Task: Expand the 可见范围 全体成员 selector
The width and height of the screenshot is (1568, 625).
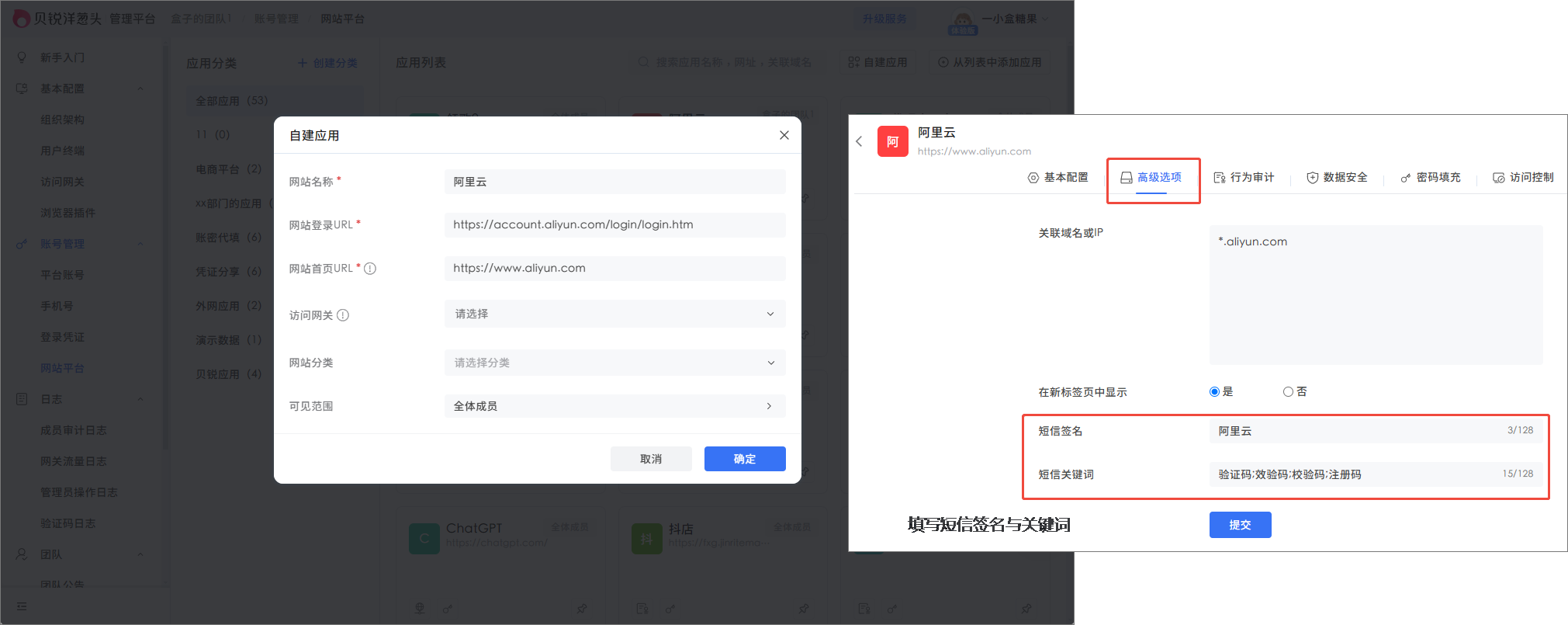Action: [614, 406]
